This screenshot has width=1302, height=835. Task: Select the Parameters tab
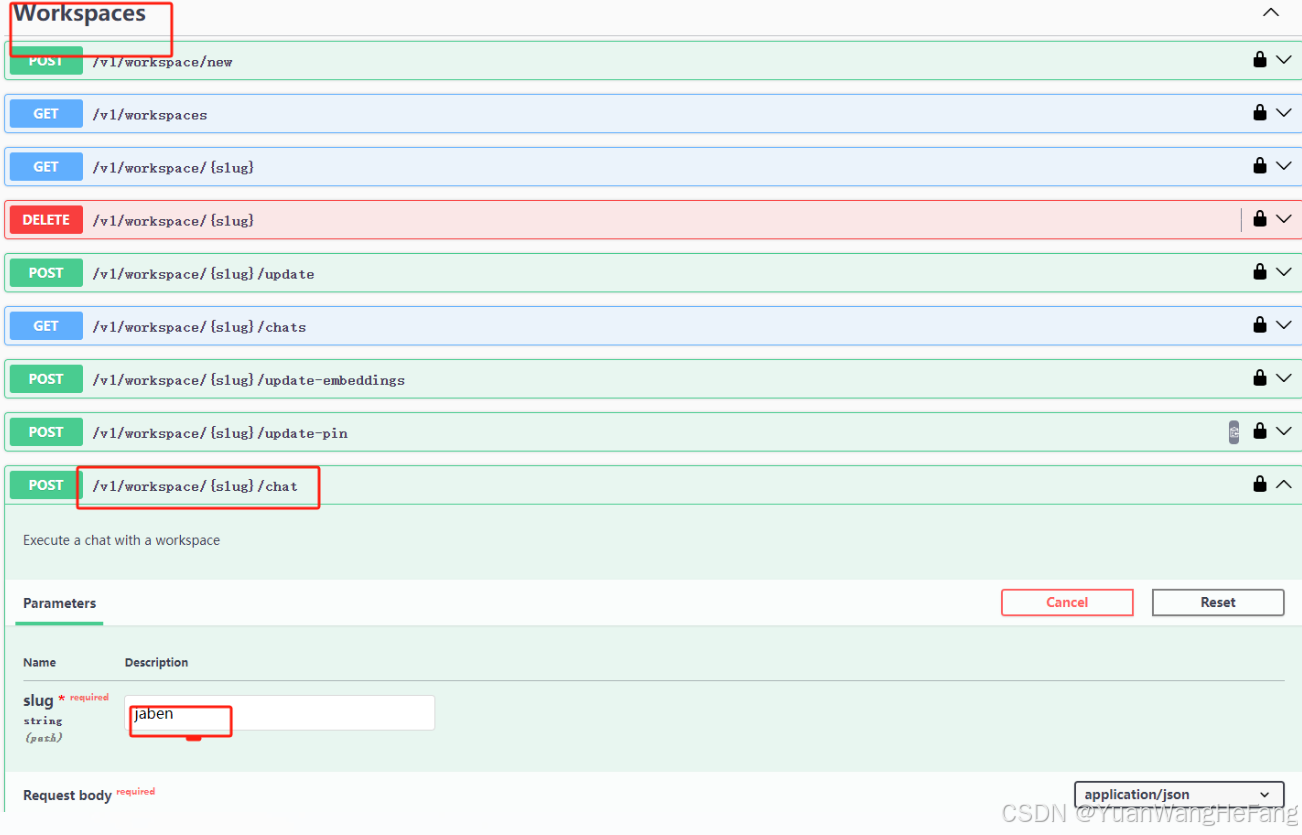pos(59,603)
